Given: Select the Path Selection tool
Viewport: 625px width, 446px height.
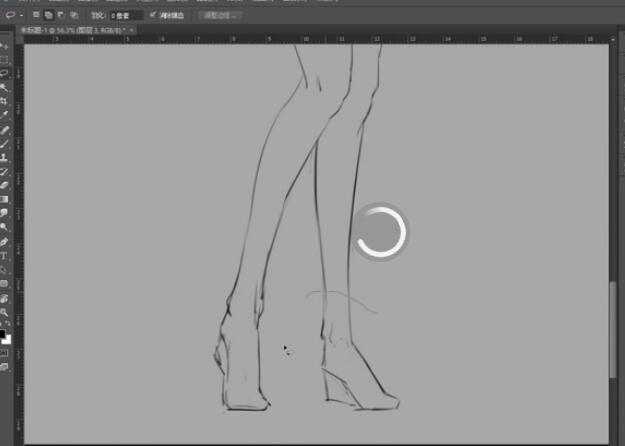Looking at the screenshot, I should 4,269.
